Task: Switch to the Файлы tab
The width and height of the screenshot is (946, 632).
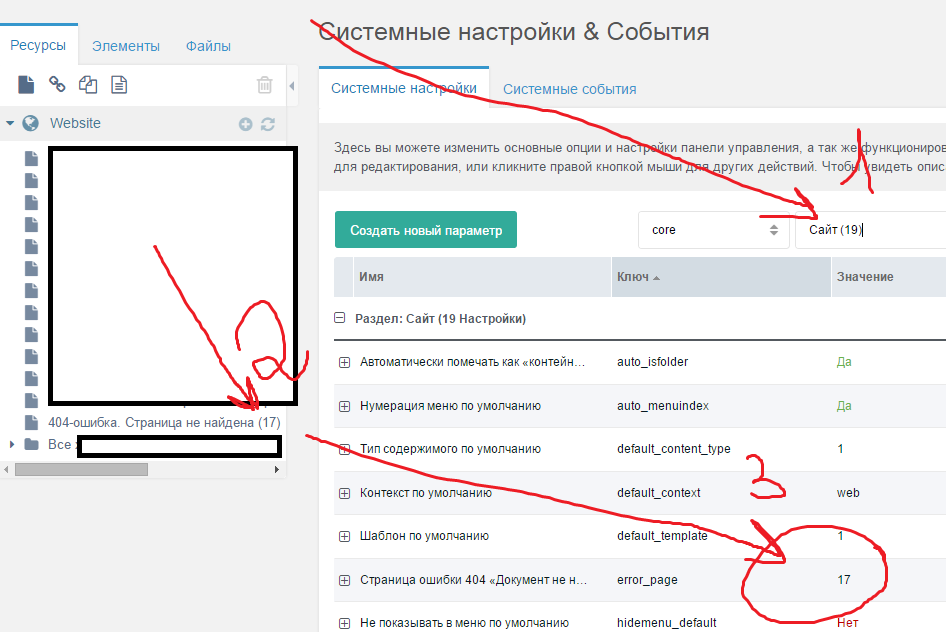Action: click(208, 46)
